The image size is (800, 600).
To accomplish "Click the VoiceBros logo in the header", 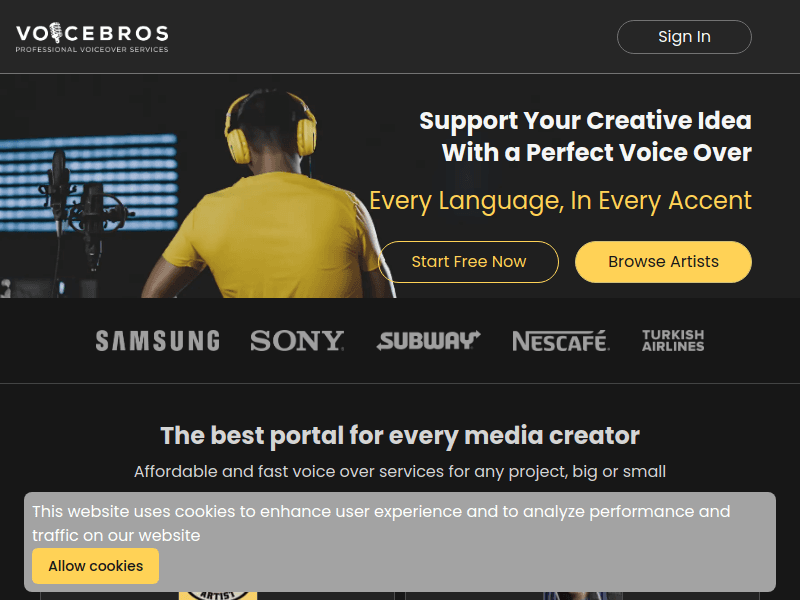I will 92,37.
